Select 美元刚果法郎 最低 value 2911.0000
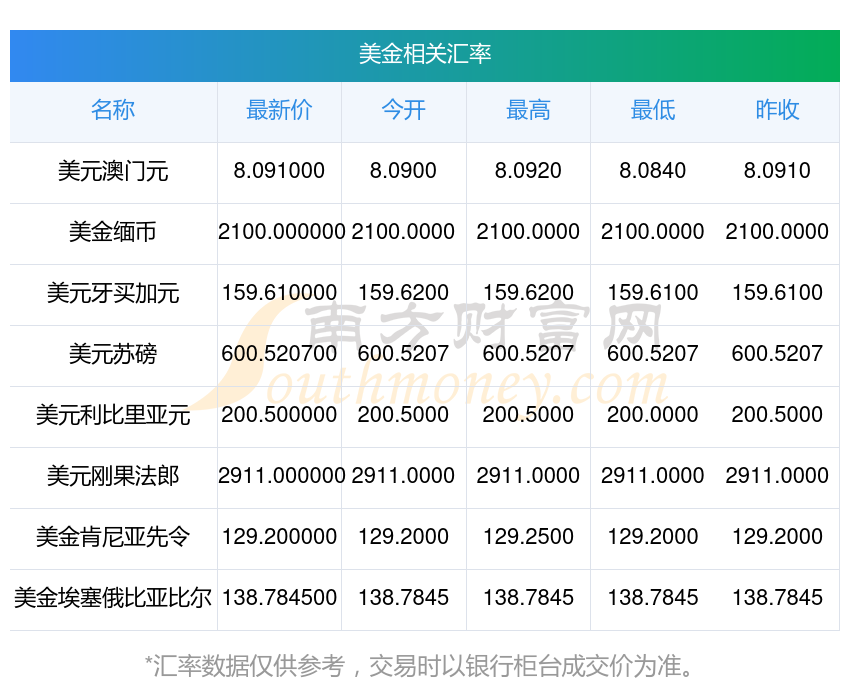The width and height of the screenshot is (850, 698). click(653, 476)
